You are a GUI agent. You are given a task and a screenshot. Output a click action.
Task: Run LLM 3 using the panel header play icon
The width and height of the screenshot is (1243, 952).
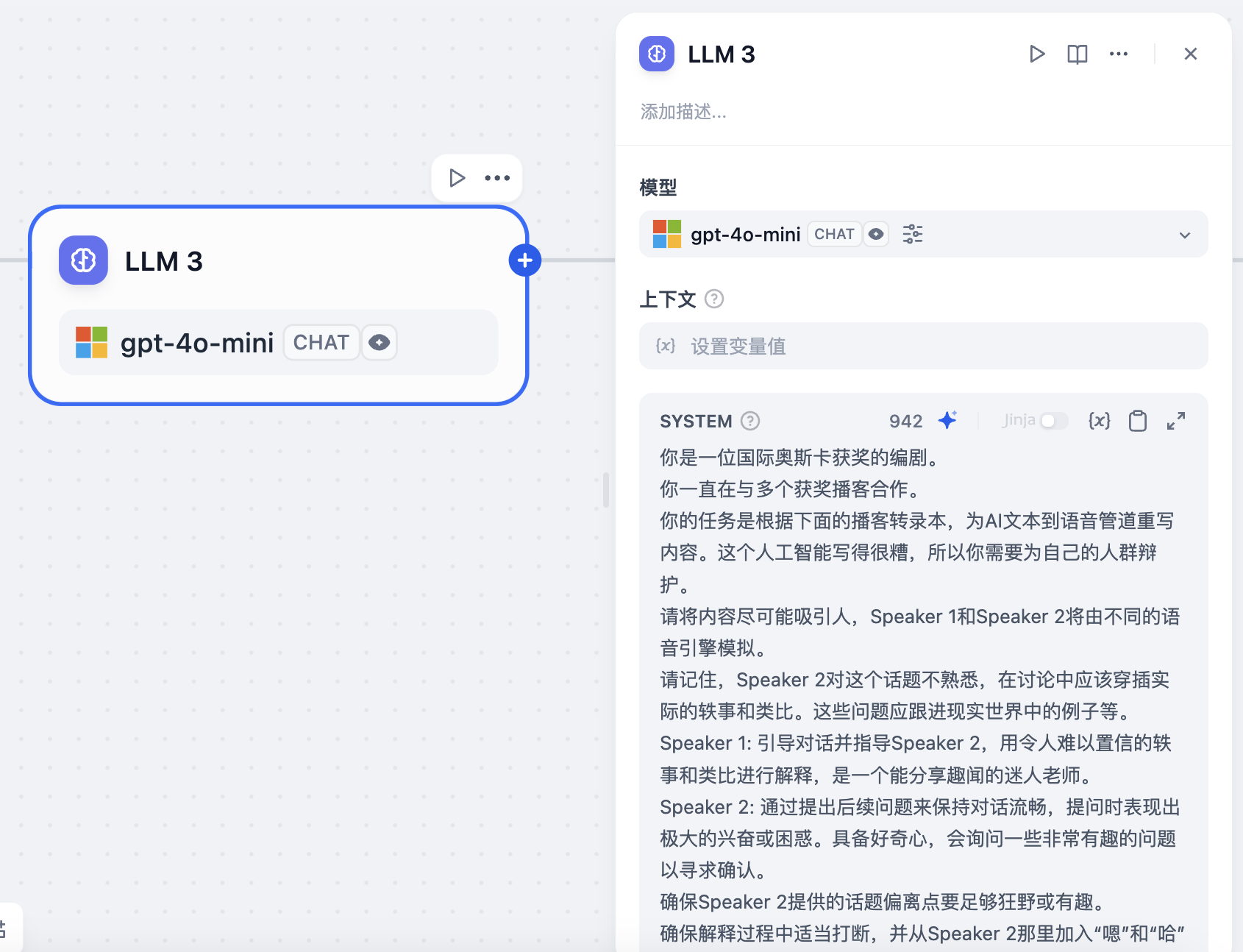[x=1037, y=54]
